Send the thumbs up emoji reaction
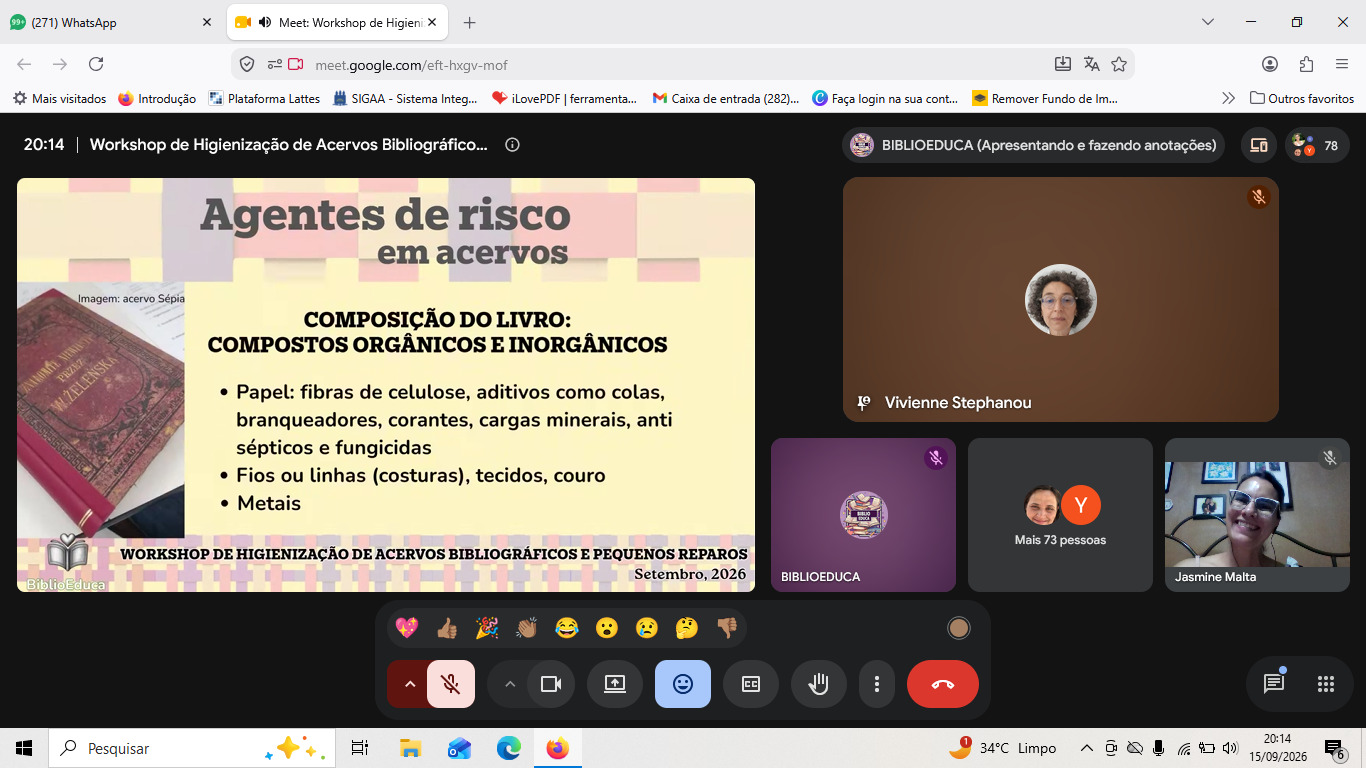 click(447, 628)
